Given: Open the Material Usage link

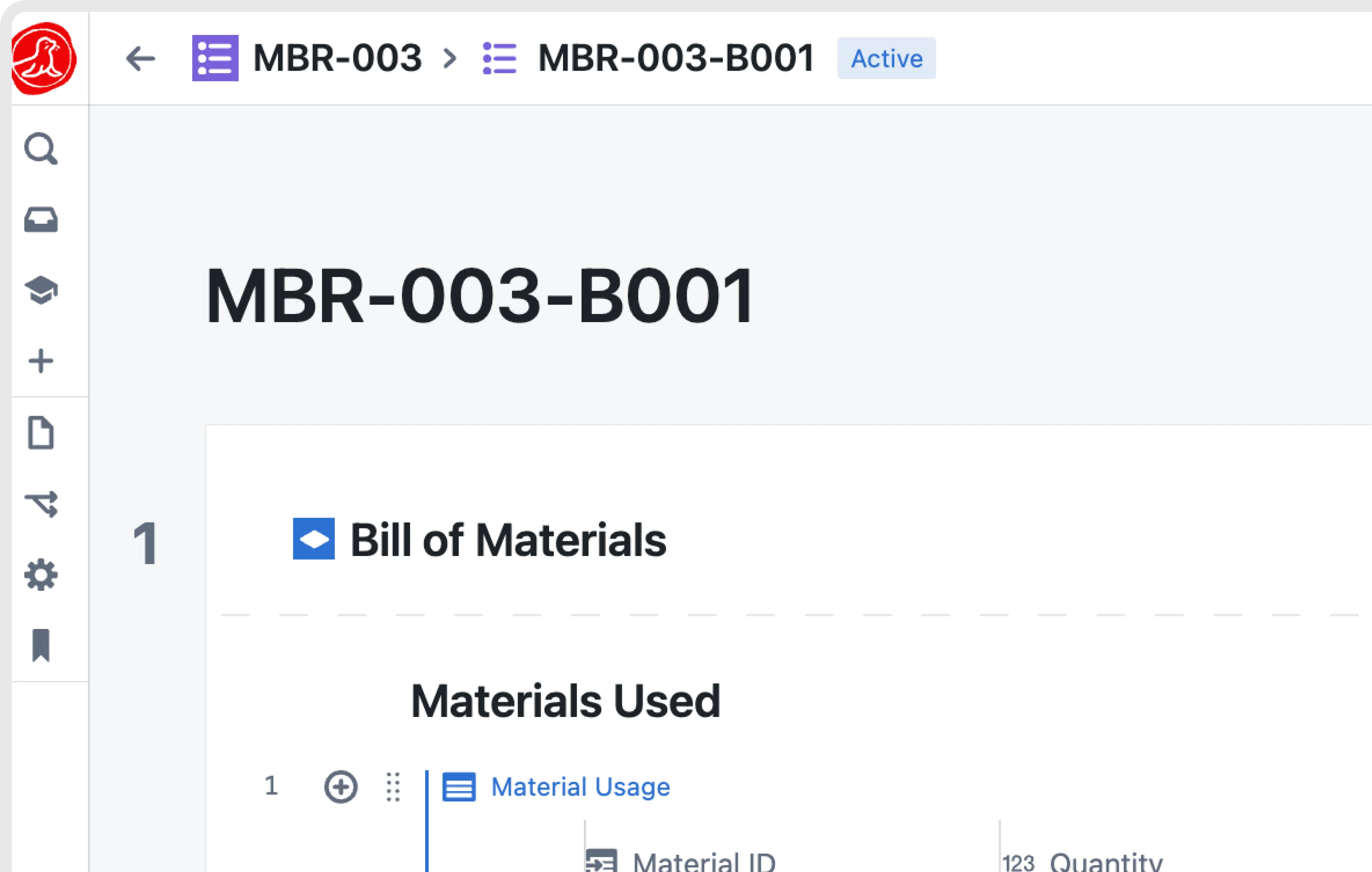Looking at the screenshot, I should [580, 787].
